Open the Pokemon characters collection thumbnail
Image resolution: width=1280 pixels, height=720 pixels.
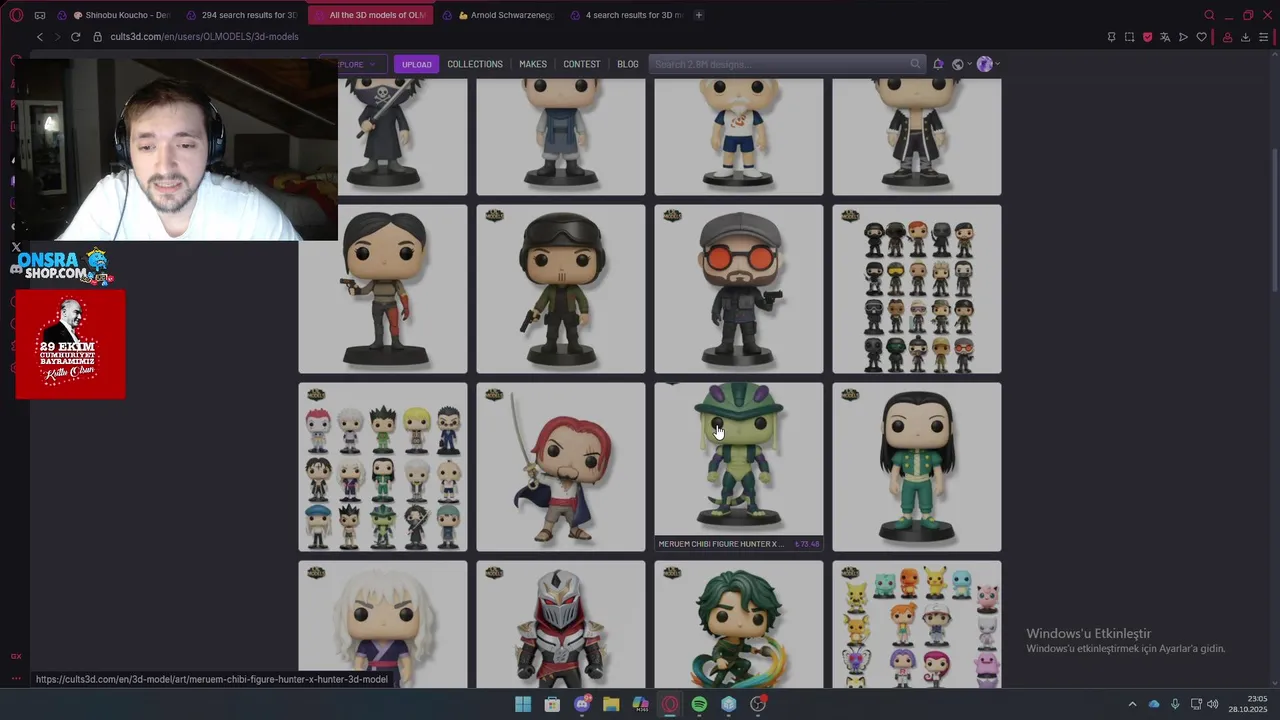pos(917,624)
